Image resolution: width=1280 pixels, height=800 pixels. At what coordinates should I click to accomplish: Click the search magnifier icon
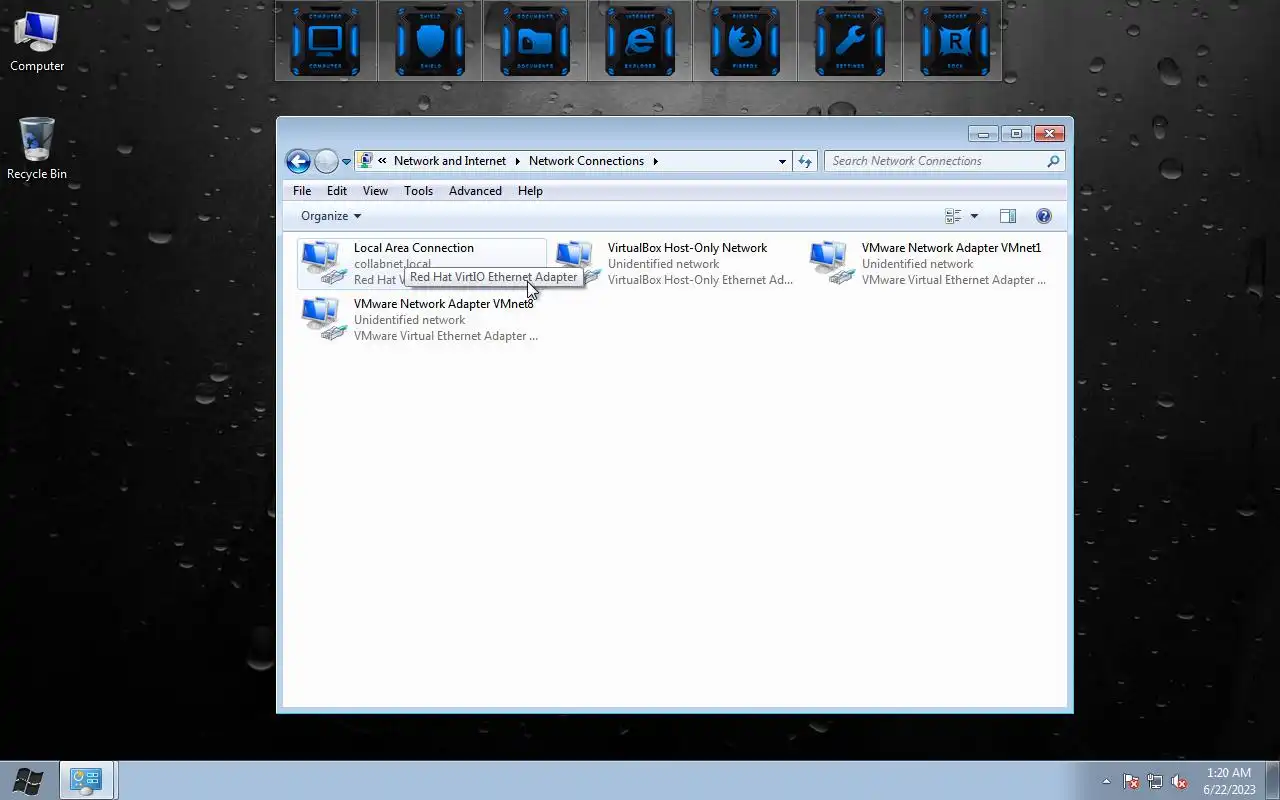[x=1053, y=161]
